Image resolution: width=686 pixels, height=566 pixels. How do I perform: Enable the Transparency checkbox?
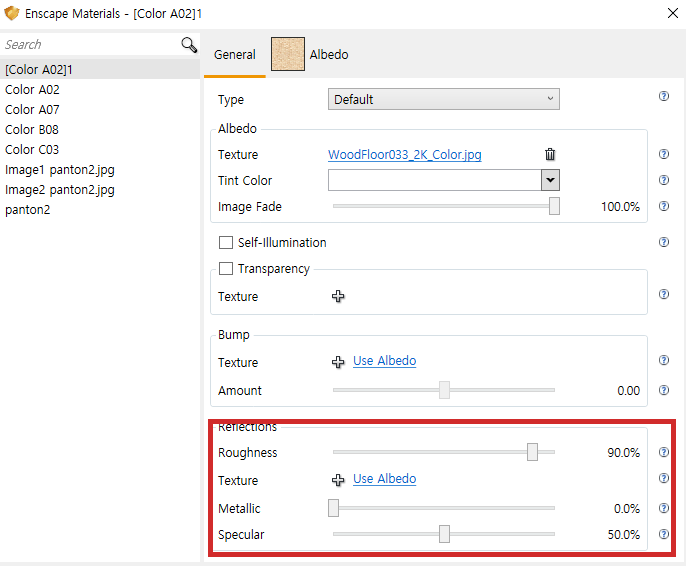click(x=226, y=269)
